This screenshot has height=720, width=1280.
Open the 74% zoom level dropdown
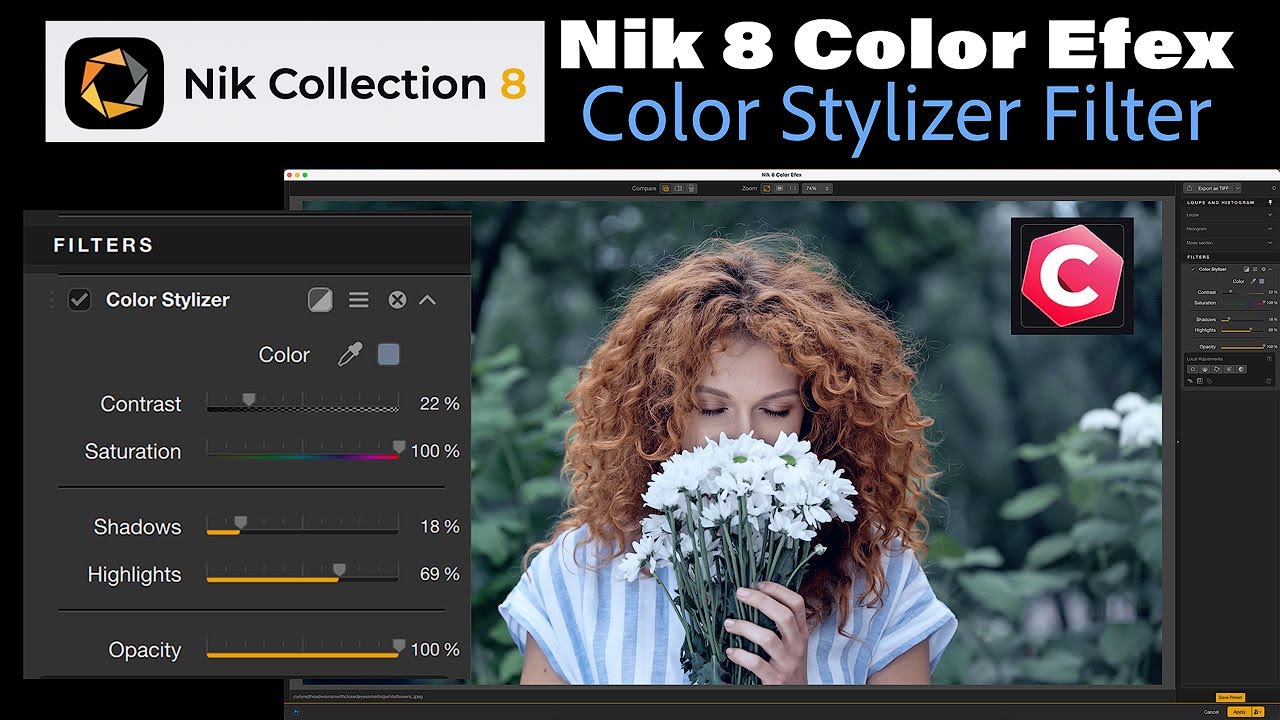tap(817, 188)
